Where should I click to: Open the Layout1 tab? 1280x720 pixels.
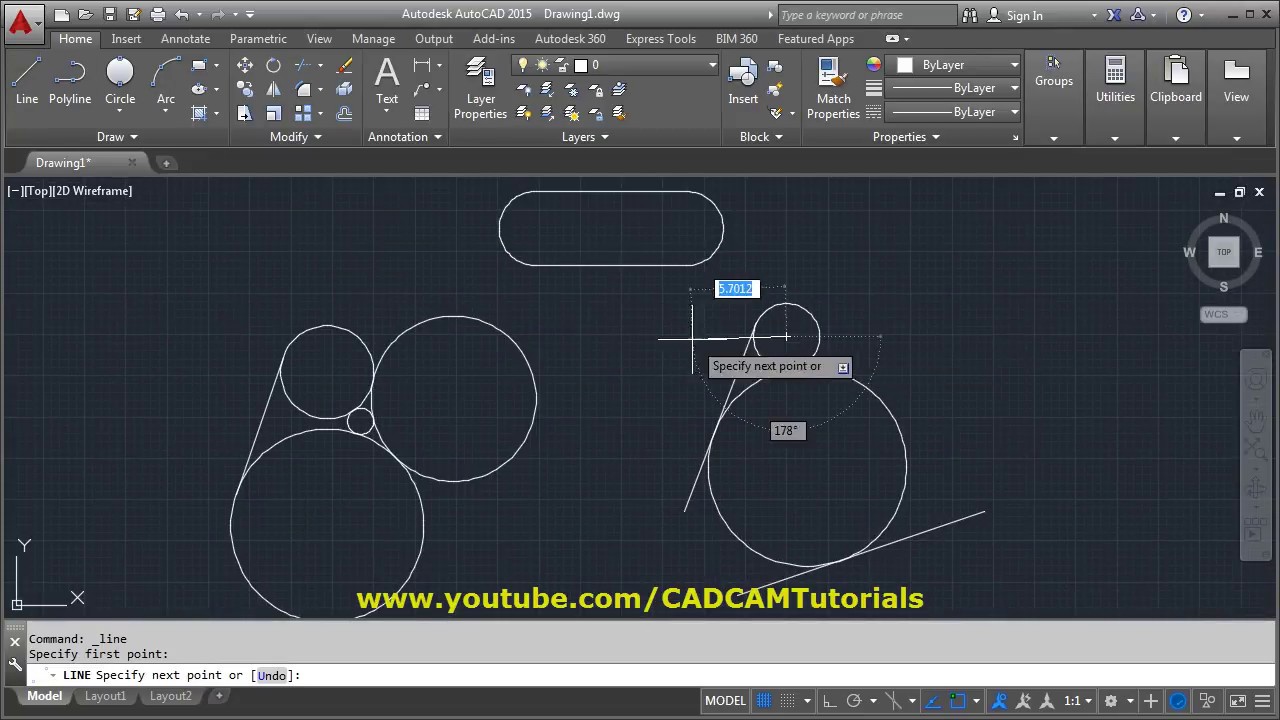pyautogui.click(x=105, y=696)
